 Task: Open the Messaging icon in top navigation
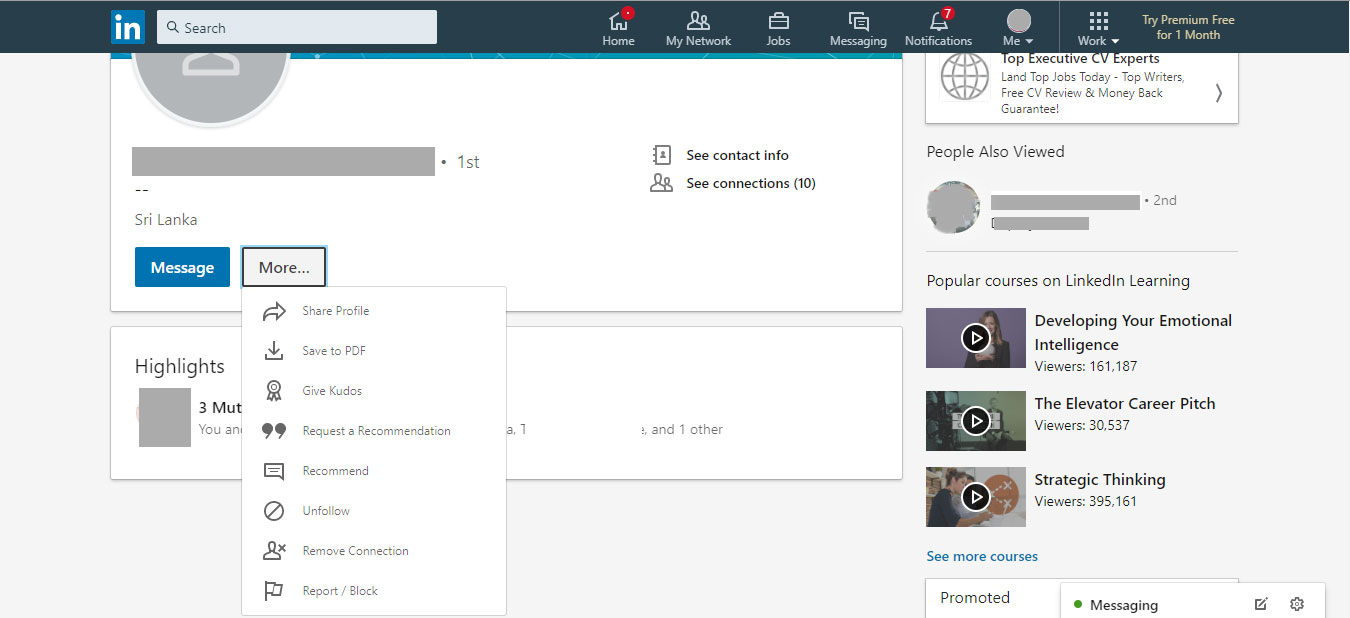857,20
